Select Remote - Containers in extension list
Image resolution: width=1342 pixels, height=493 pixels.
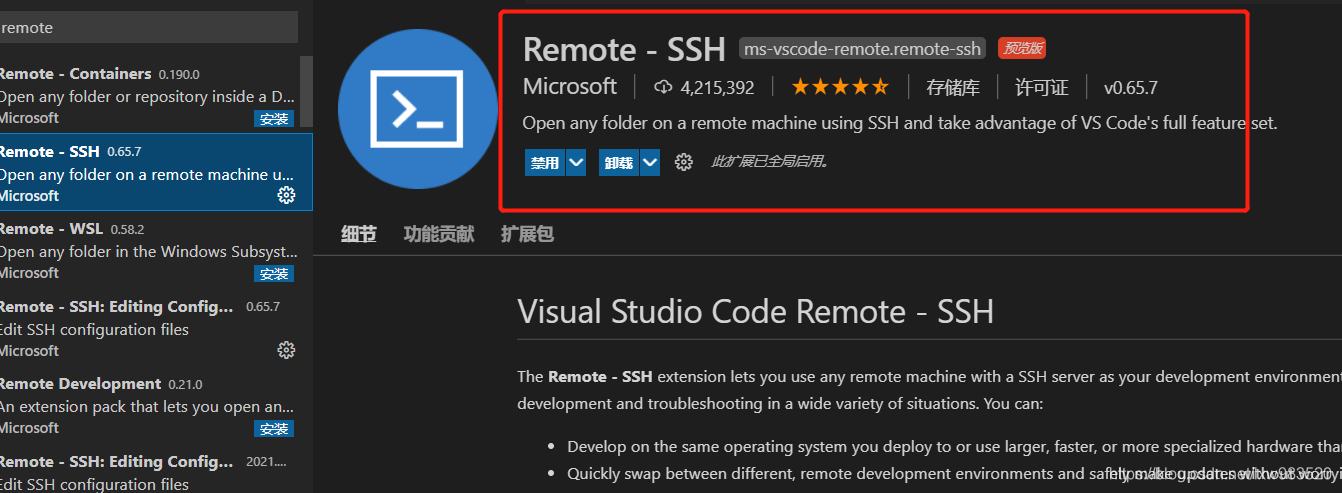coord(152,95)
